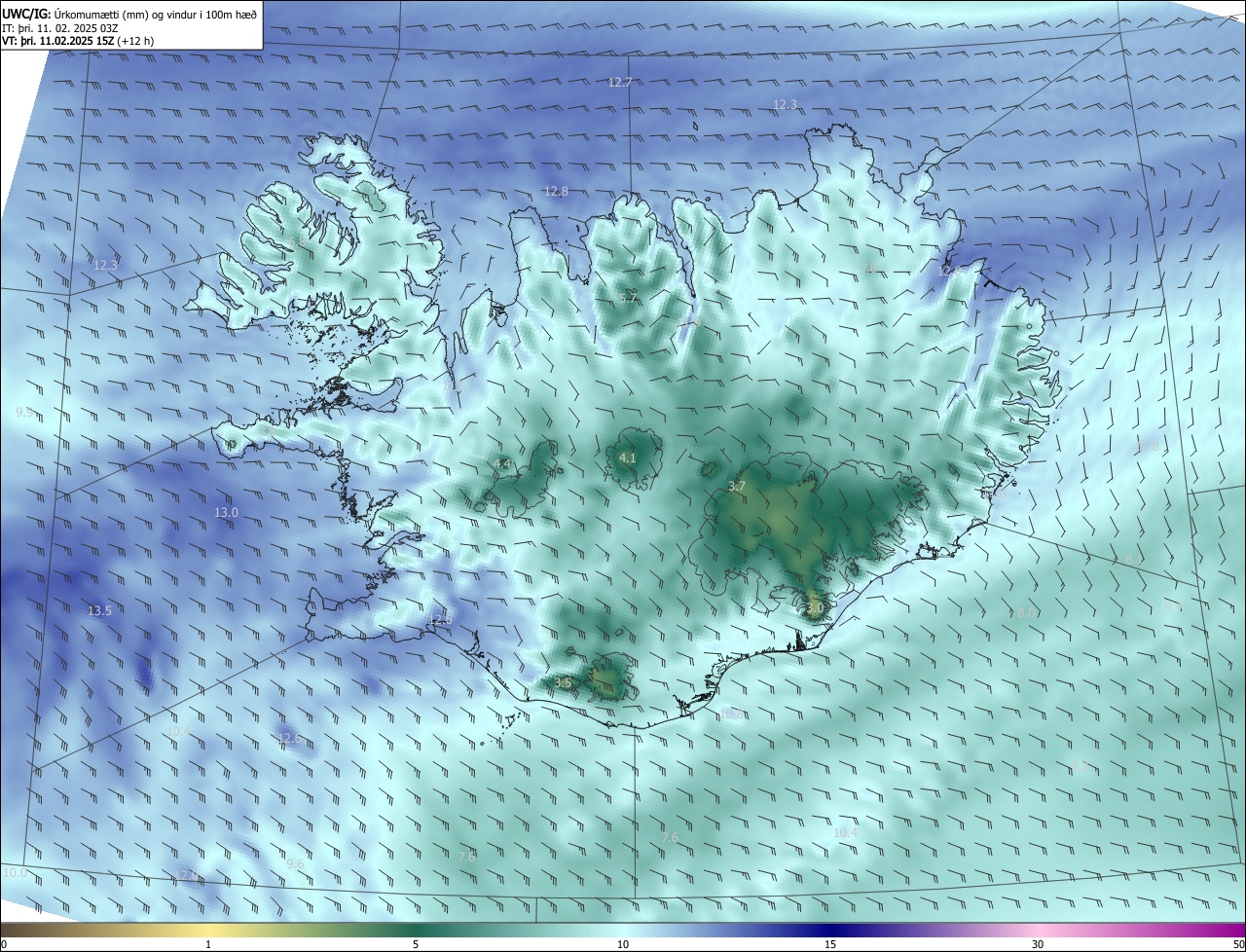Select the 4.1 value on the glacier
The height and width of the screenshot is (952, 1246).
pyautogui.click(x=628, y=458)
